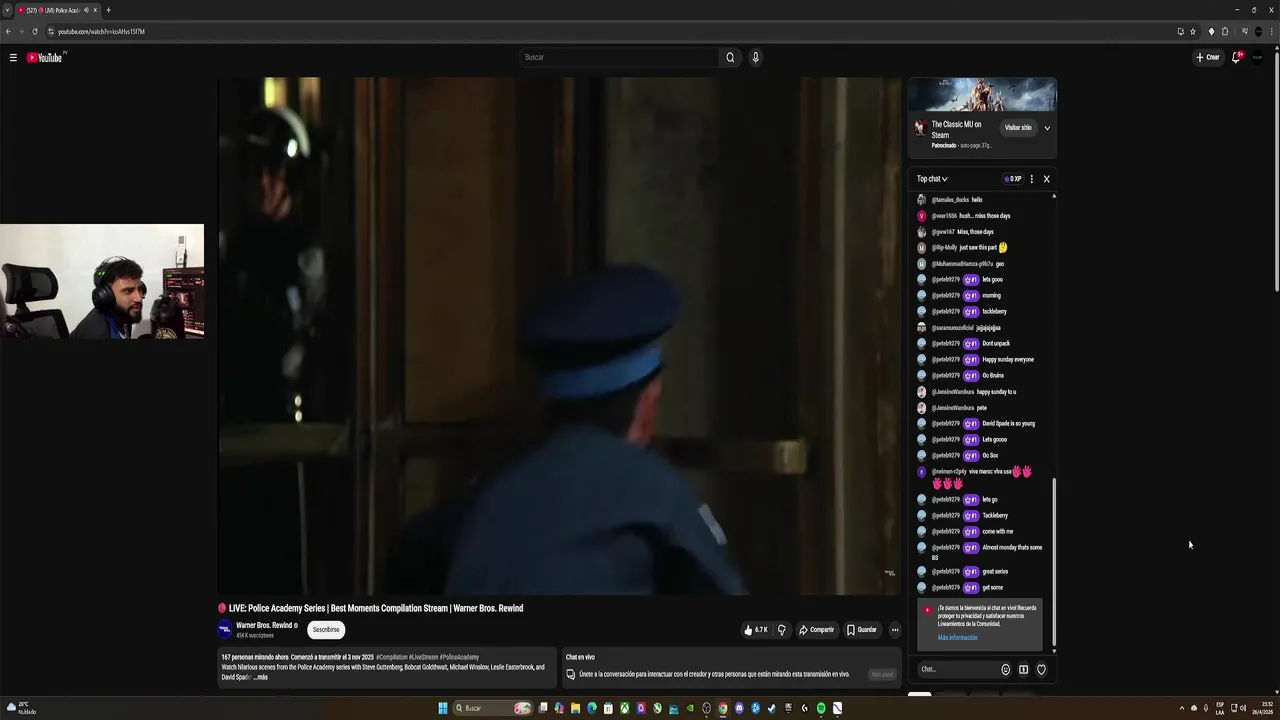Open The Classic MU on Steam ad title
The image size is (1280, 720).
point(957,130)
